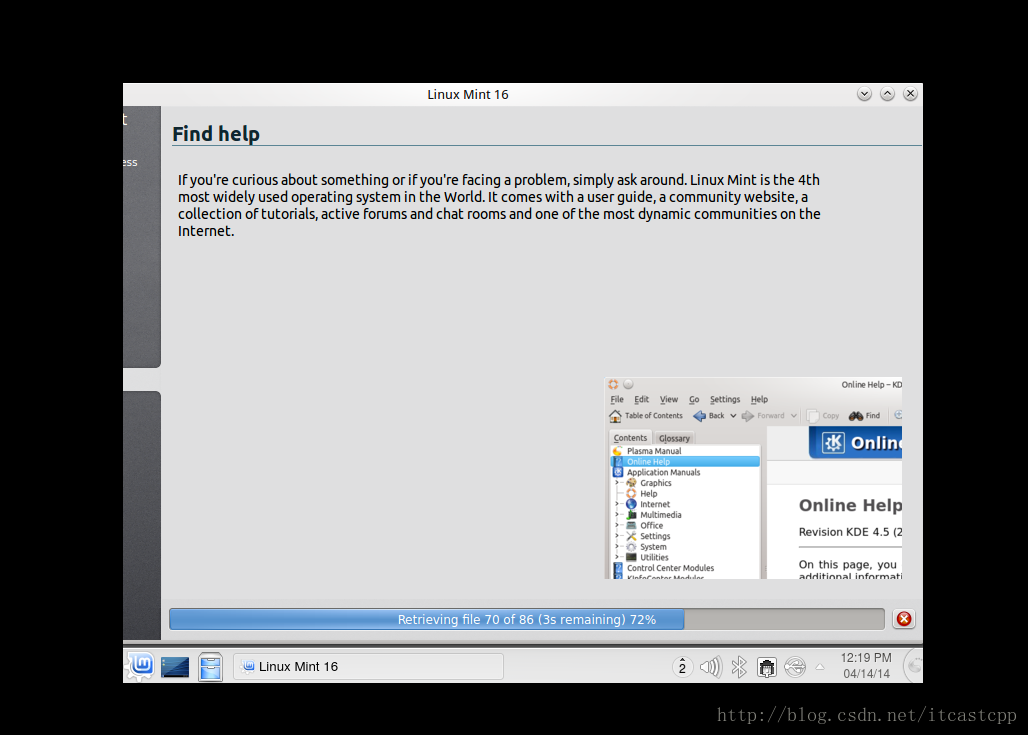Click the Office typewriter icon in tree
Viewport: 1028px width, 735px height.
coord(631,525)
